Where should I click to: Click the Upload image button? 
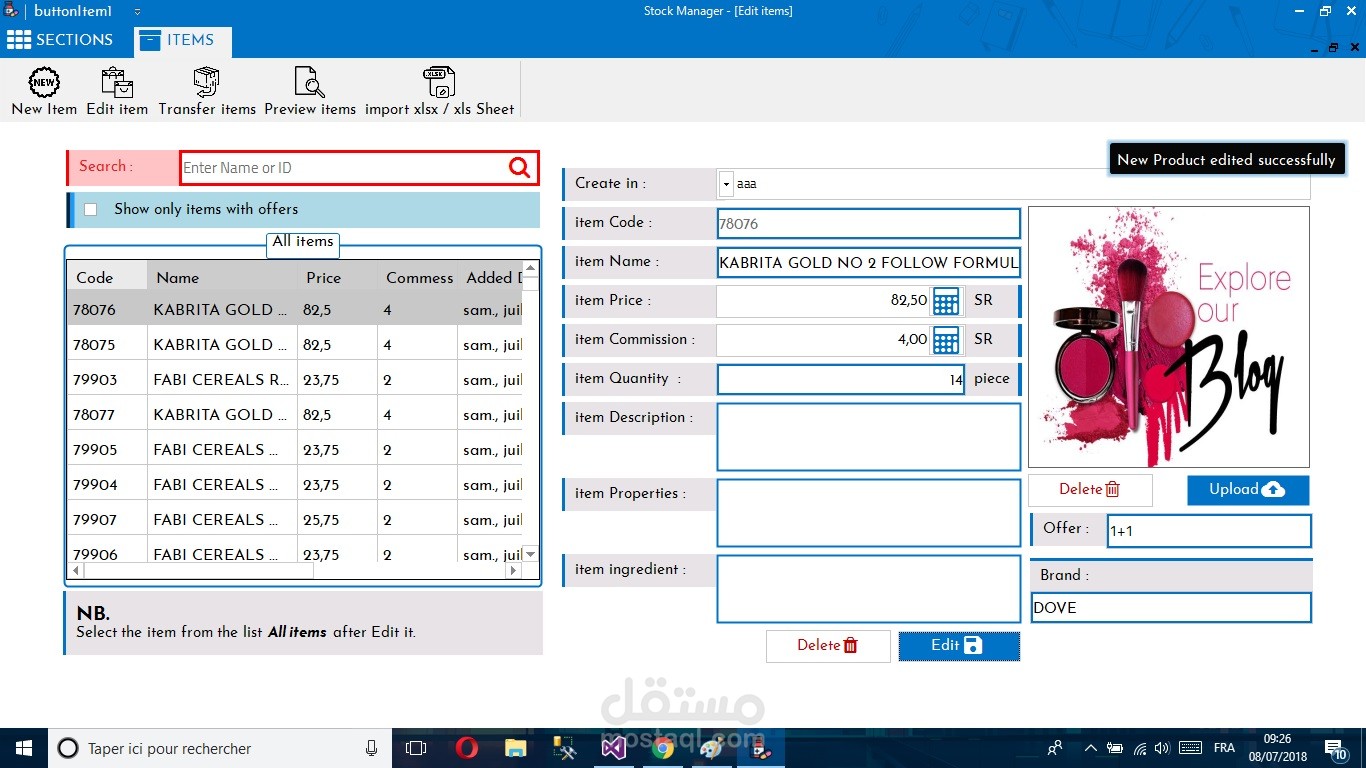click(x=1248, y=490)
